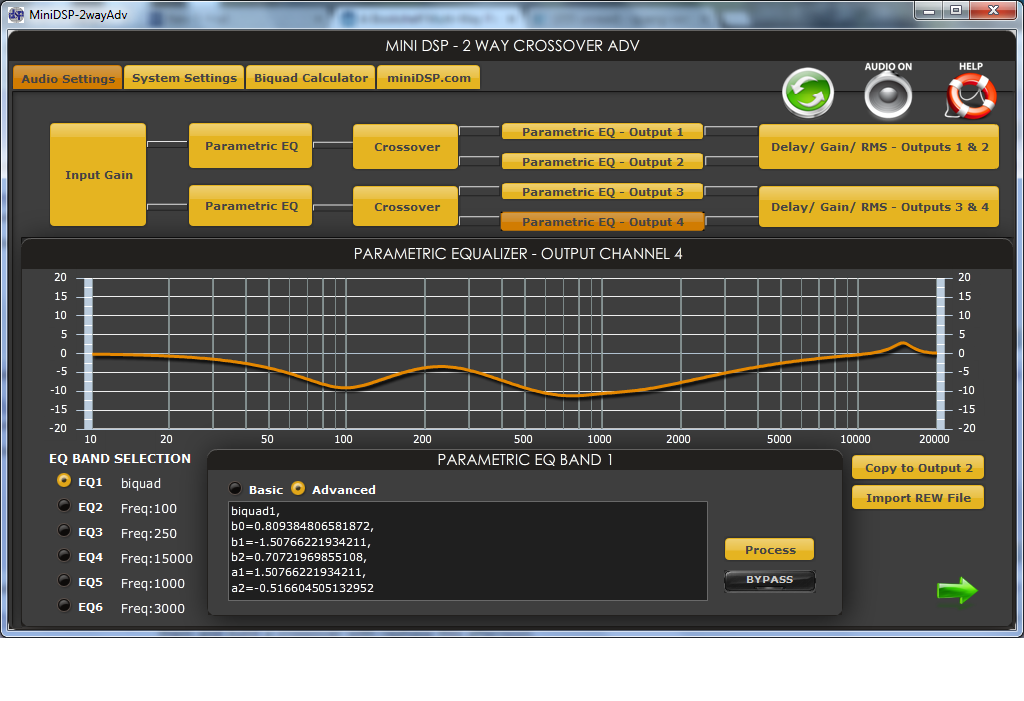Viewport: 1024px width, 701px height.
Task: Open the miniDSP.com tab
Action: [428, 77]
